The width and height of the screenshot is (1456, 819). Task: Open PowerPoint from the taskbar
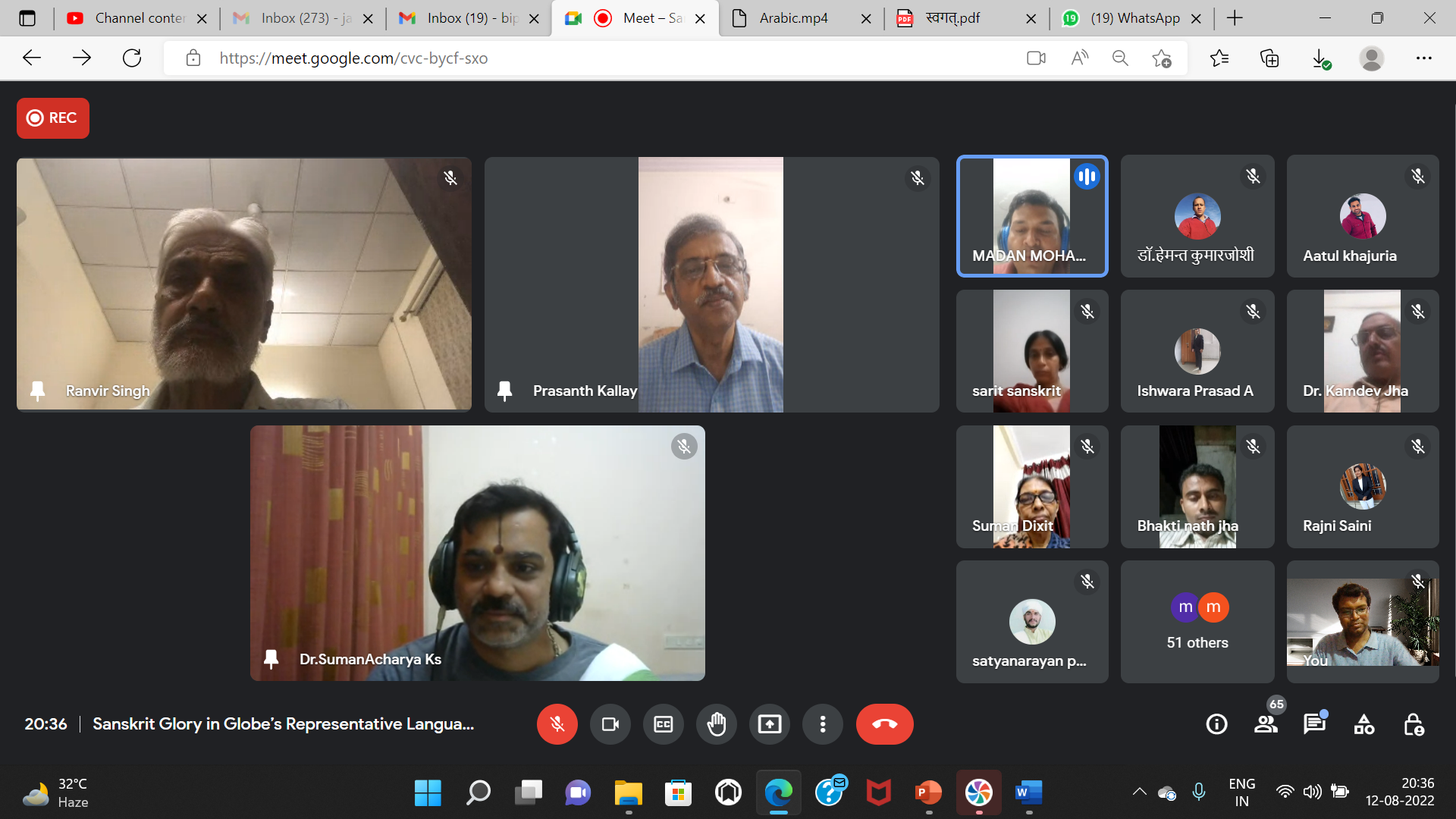tap(928, 792)
